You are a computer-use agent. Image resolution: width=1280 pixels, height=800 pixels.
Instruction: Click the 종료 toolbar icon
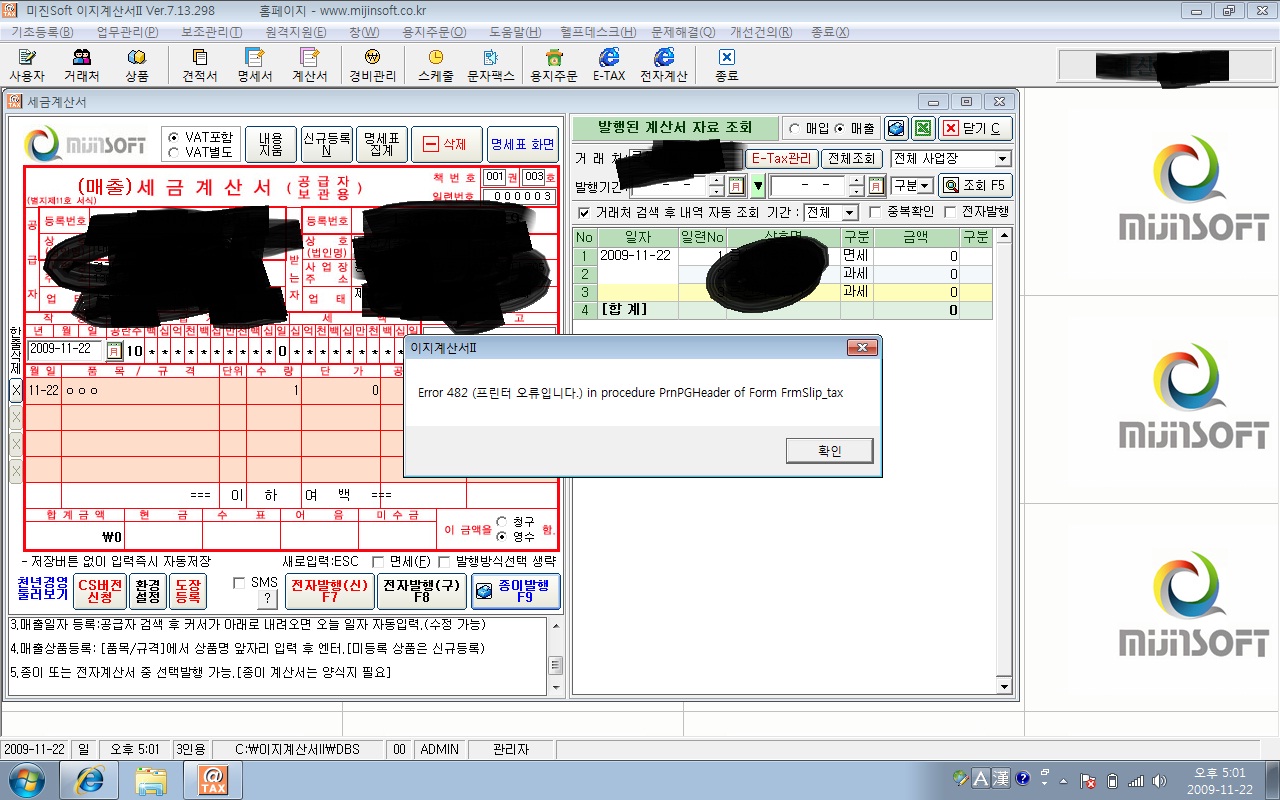[727, 66]
